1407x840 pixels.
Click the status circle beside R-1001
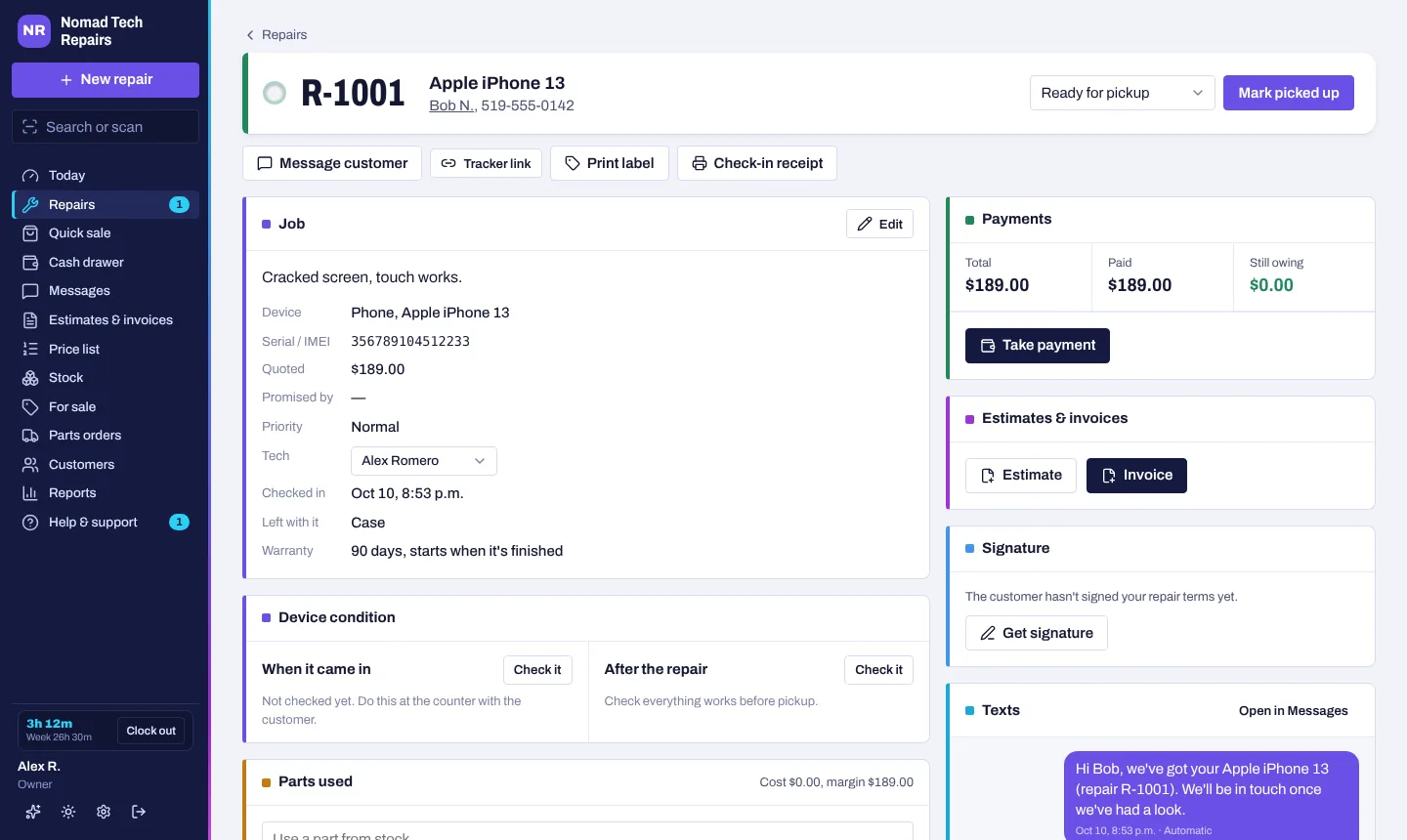(275, 93)
